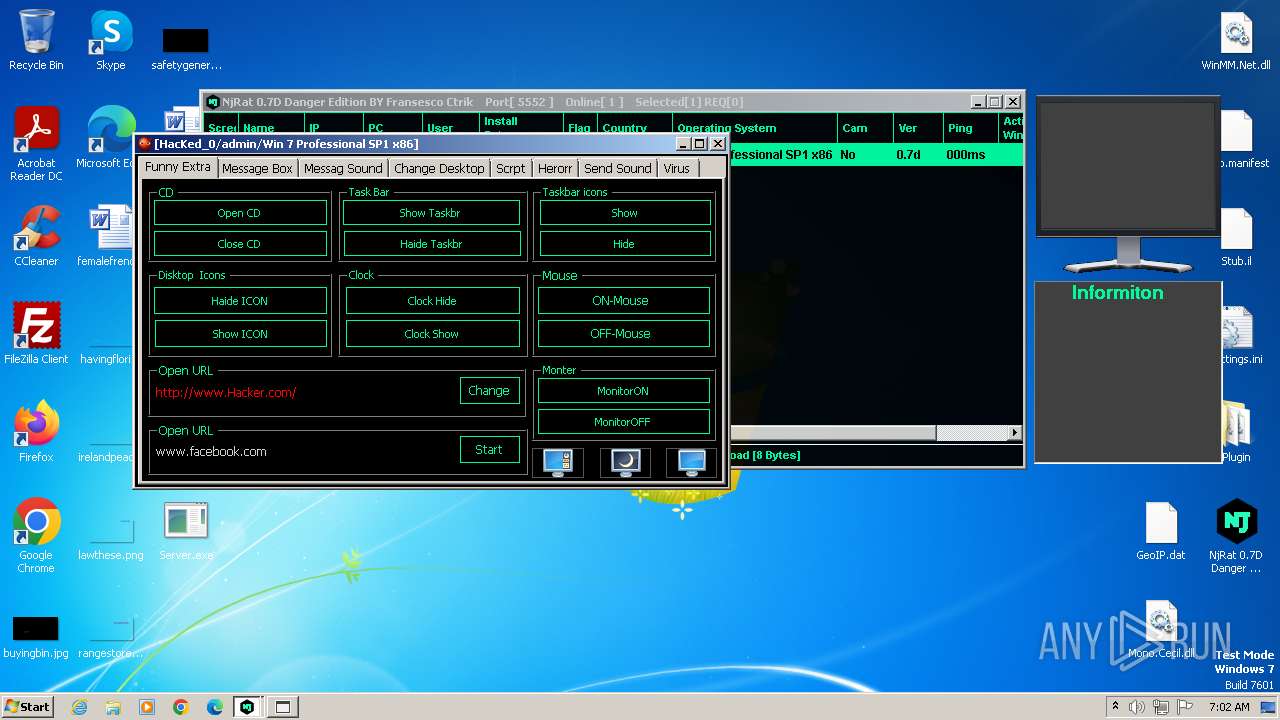This screenshot has height=720, width=1280.
Task: Open FileZilla Client desktop shortcut
Action: (x=36, y=334)
